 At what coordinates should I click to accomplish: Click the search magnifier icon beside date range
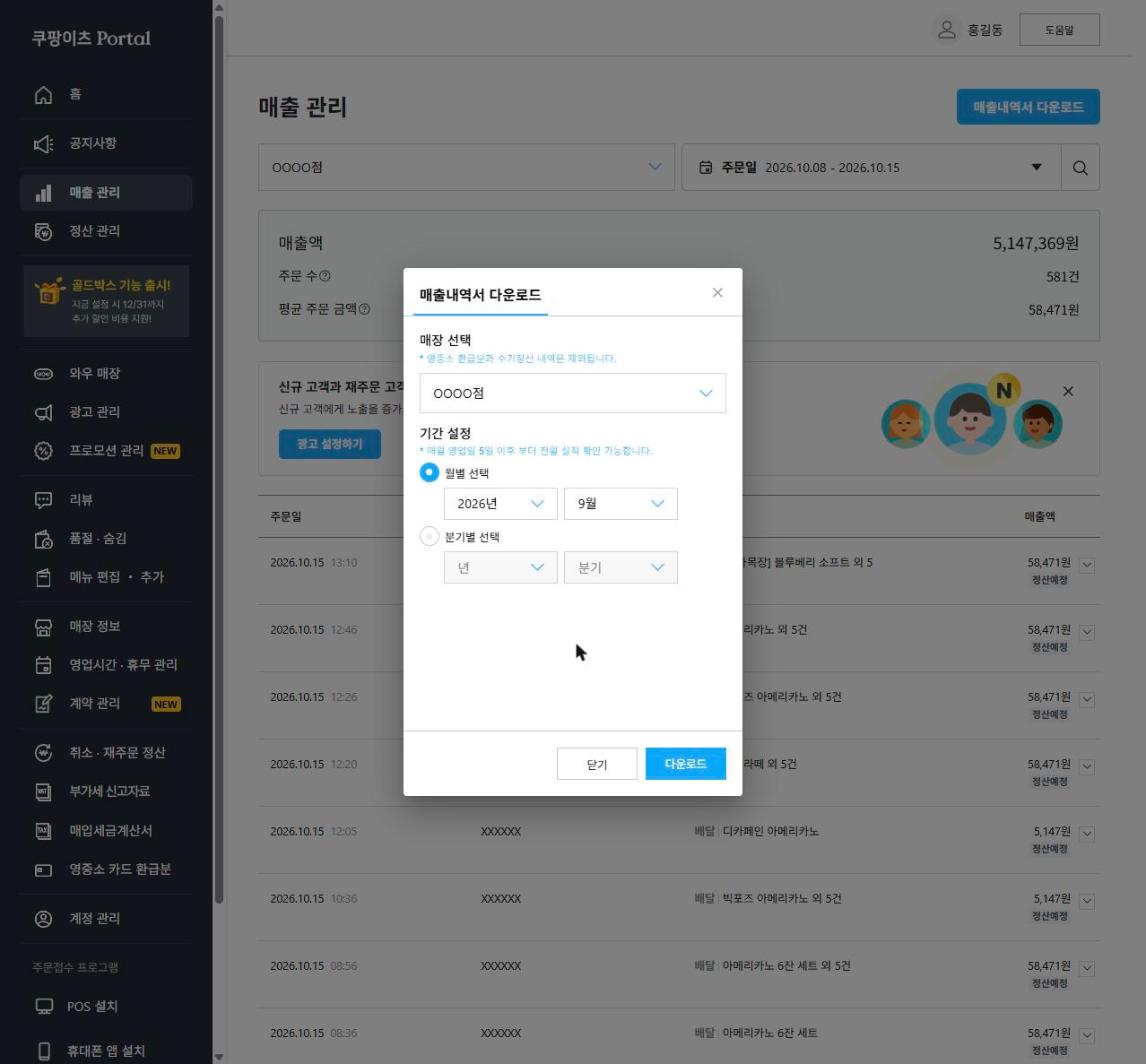(x=1080, y=168)
